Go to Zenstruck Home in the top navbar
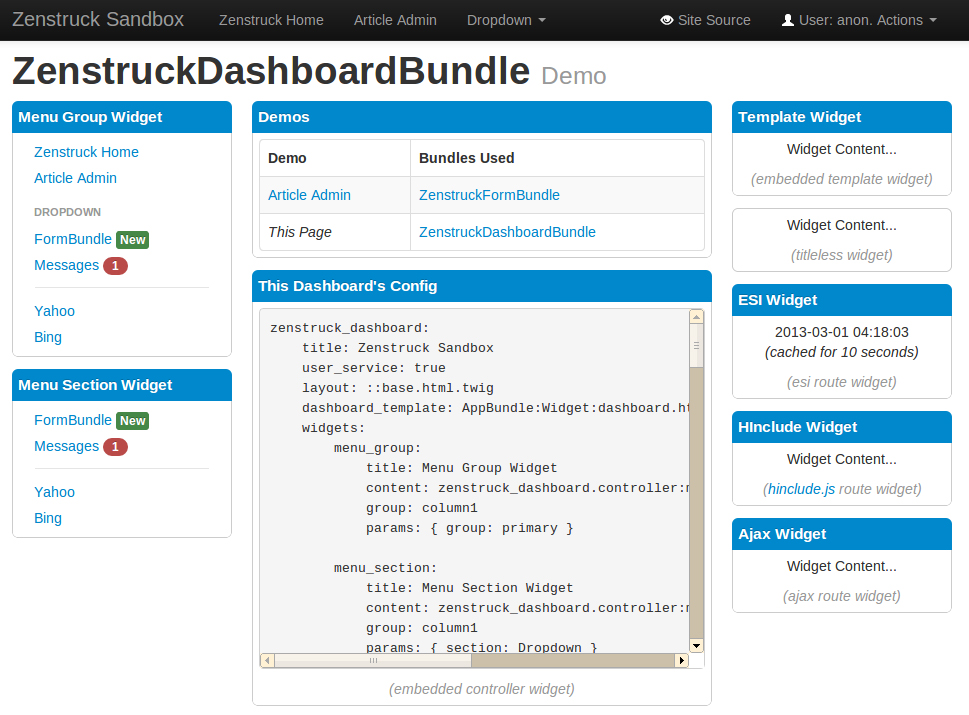969x715 pixels. click(271, 20)
